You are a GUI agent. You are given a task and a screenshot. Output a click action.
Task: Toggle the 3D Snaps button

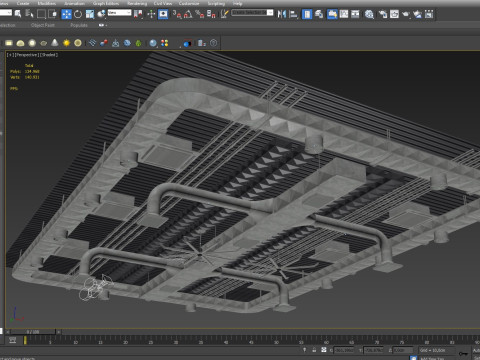pos(177,14)
